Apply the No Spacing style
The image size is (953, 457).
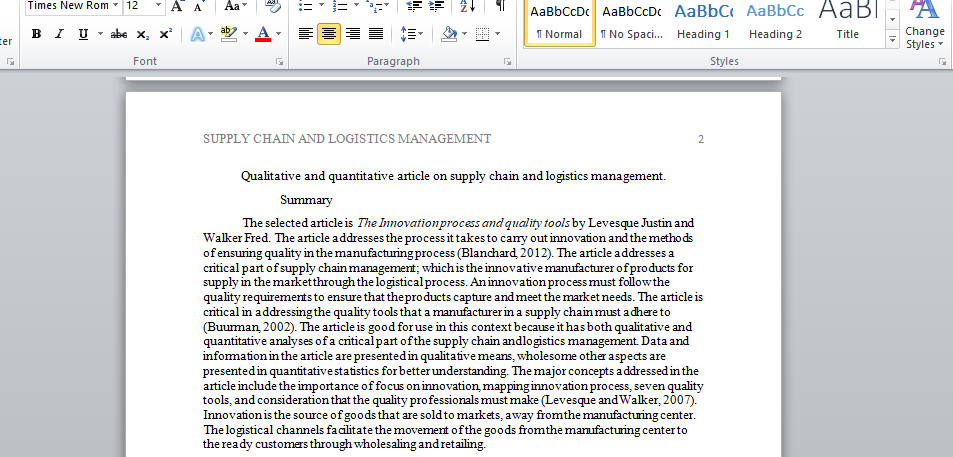point(631,22)
